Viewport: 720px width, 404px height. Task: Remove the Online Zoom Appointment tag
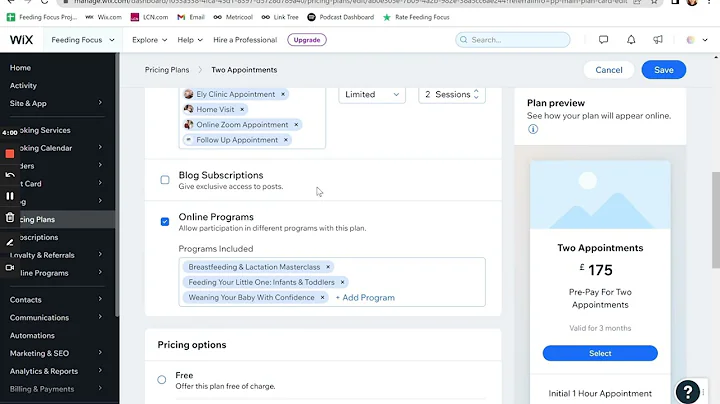296,124
